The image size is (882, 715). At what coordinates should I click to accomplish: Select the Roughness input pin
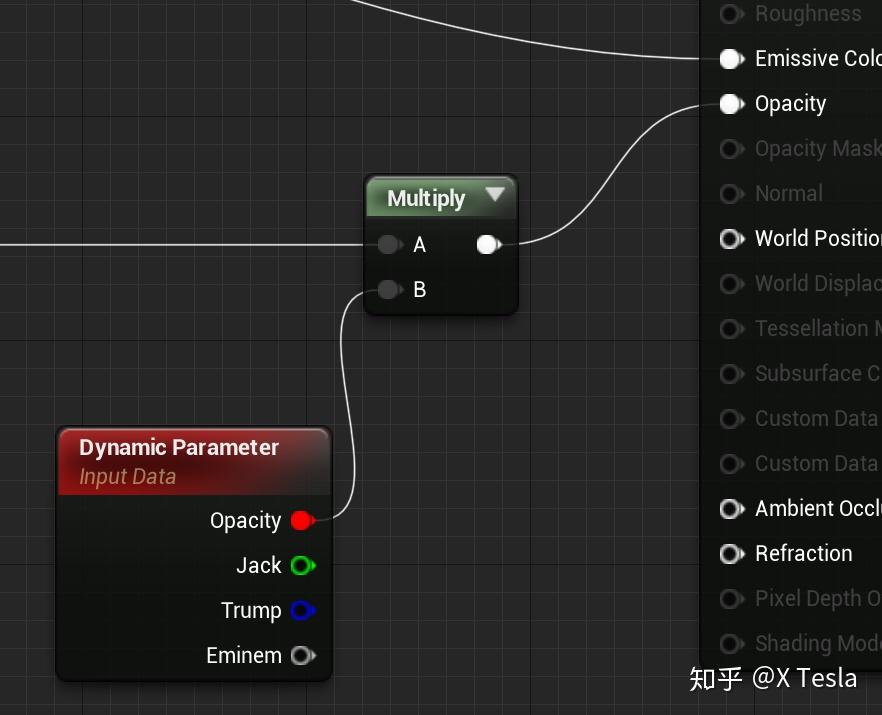point(731,14)
